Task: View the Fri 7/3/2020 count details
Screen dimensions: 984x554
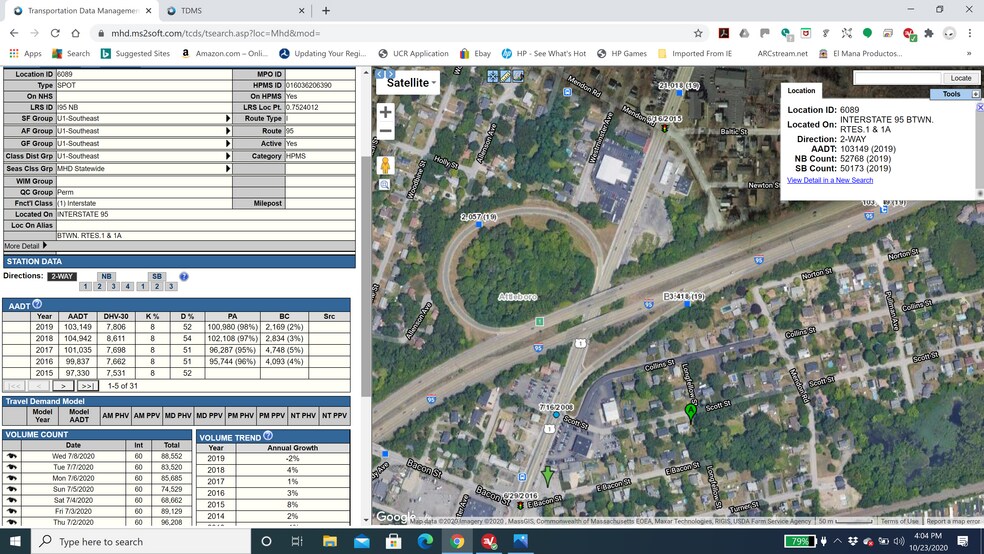Action: [x=11, y=511]
